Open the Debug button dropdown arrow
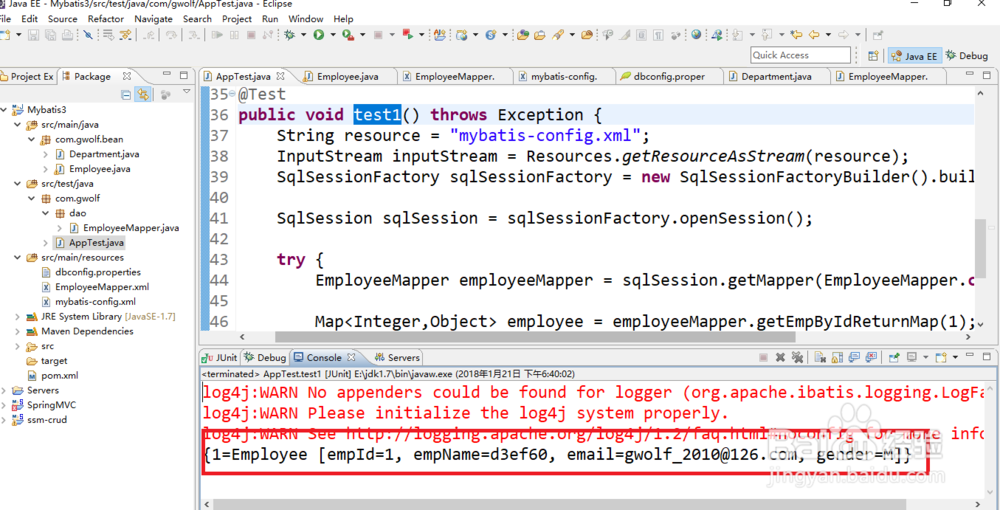The image size is (1000, 510). [303, 34]
